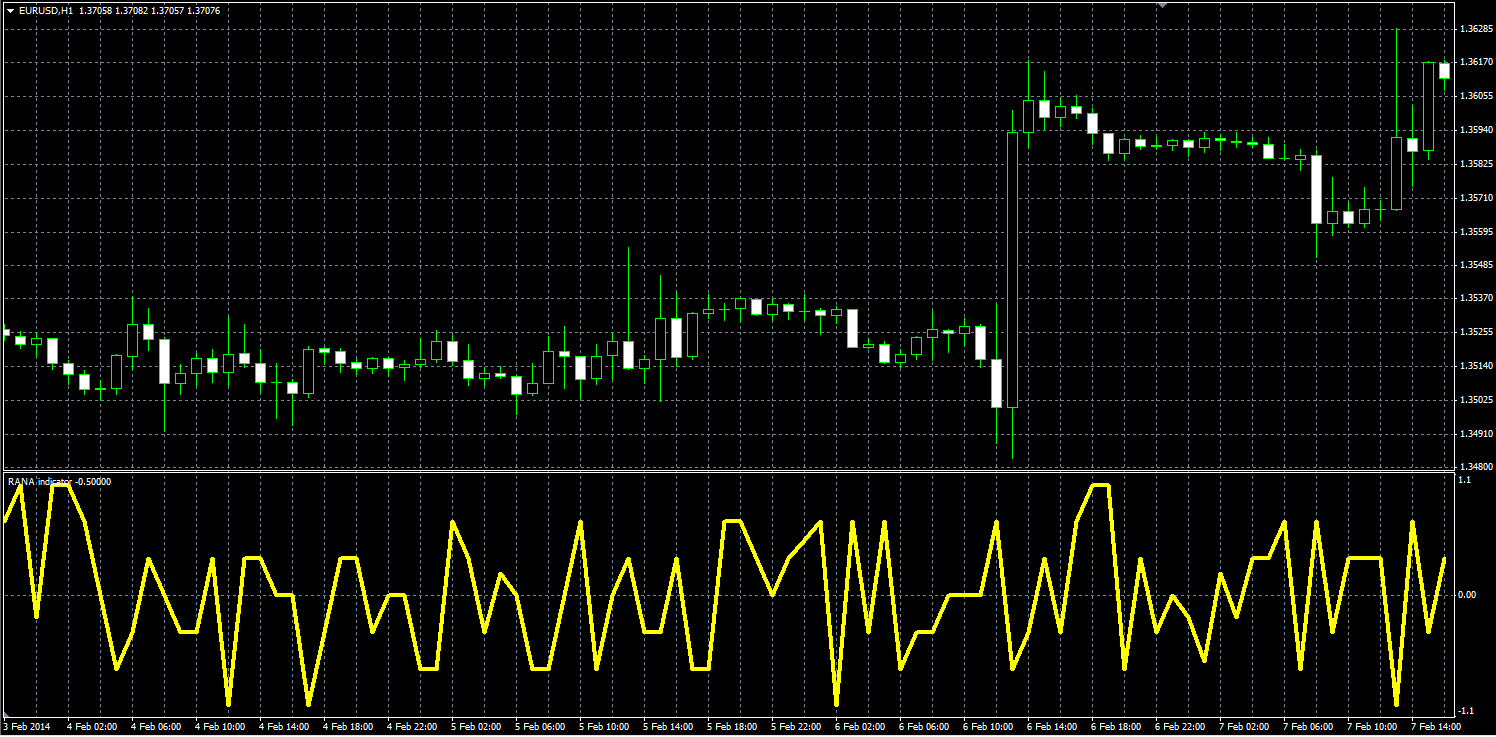The height and width of the screenshot is (737, 1496).
Task: Select the RANA indicator -0.50000 label
Action: [x=59, y=482]
